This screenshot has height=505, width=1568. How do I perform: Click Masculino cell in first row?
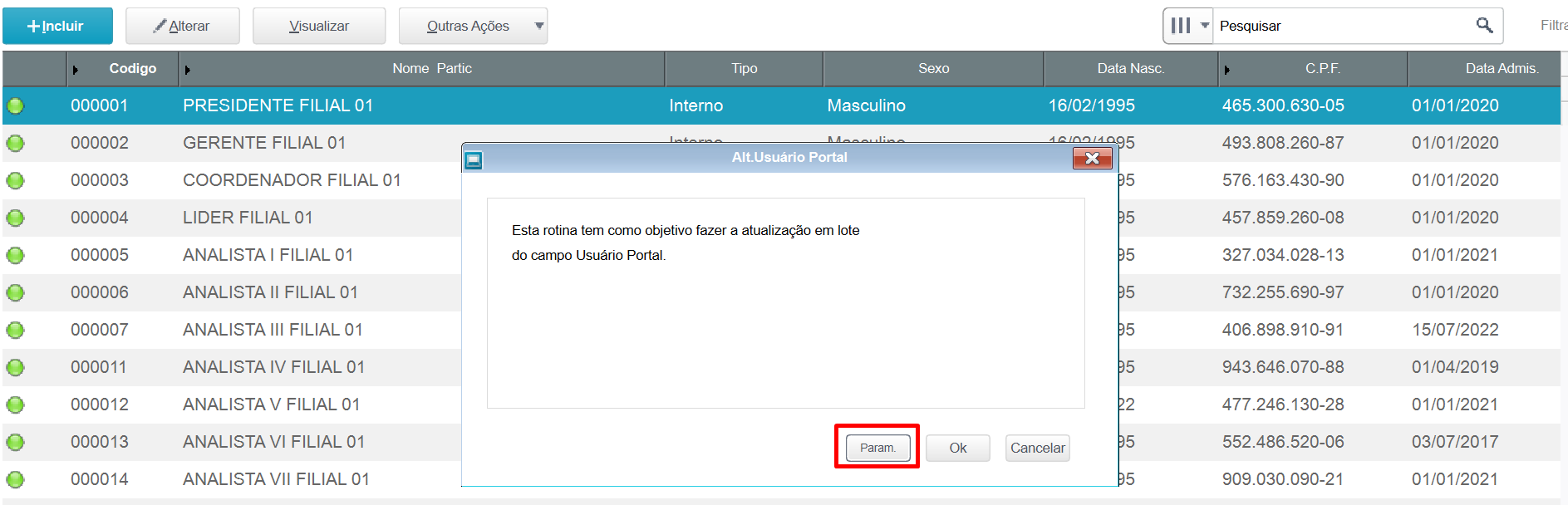pos(866,105)
